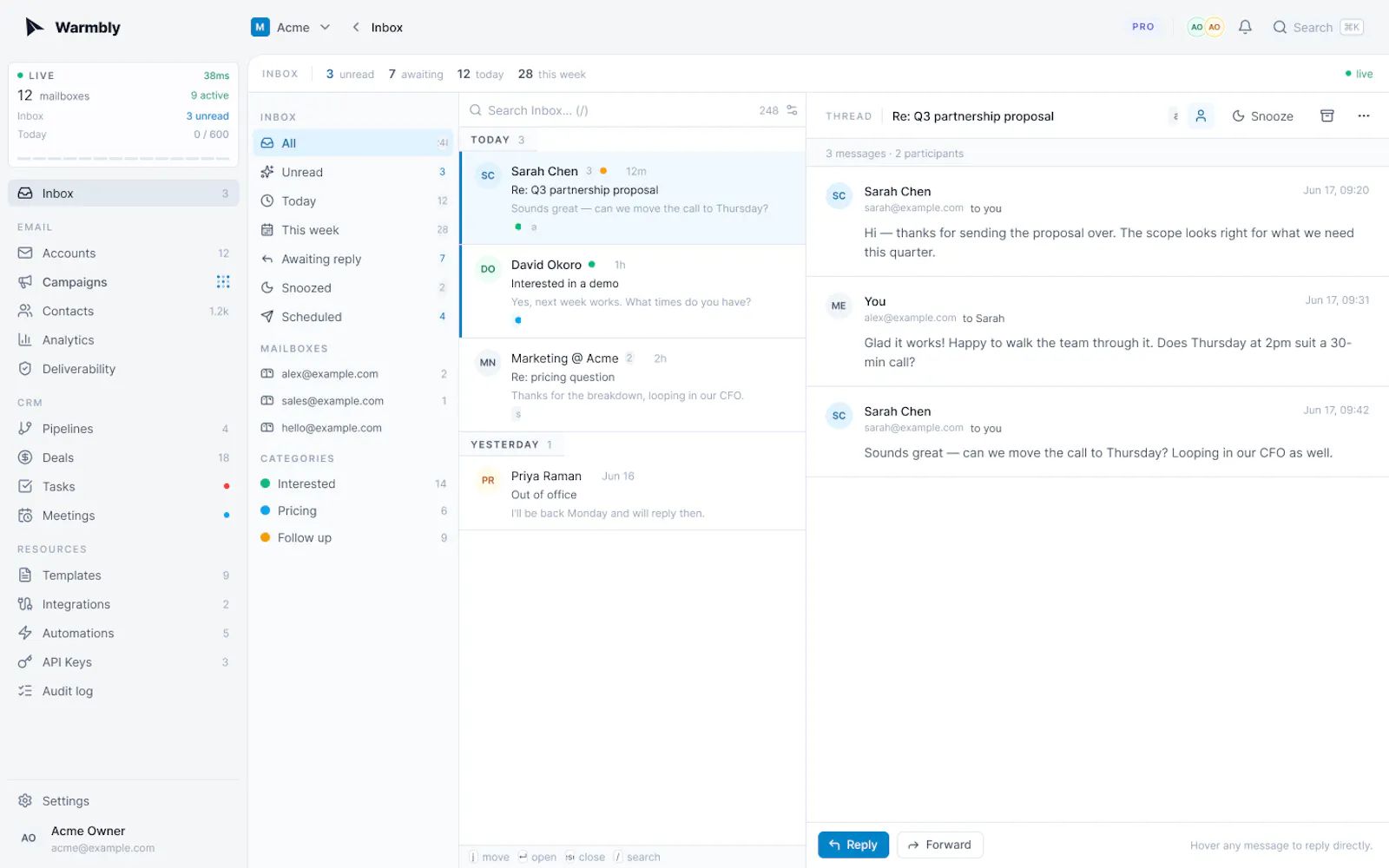Click the Search field in top bar
The image size is (1389, 868).
[x=1318, y=27]
